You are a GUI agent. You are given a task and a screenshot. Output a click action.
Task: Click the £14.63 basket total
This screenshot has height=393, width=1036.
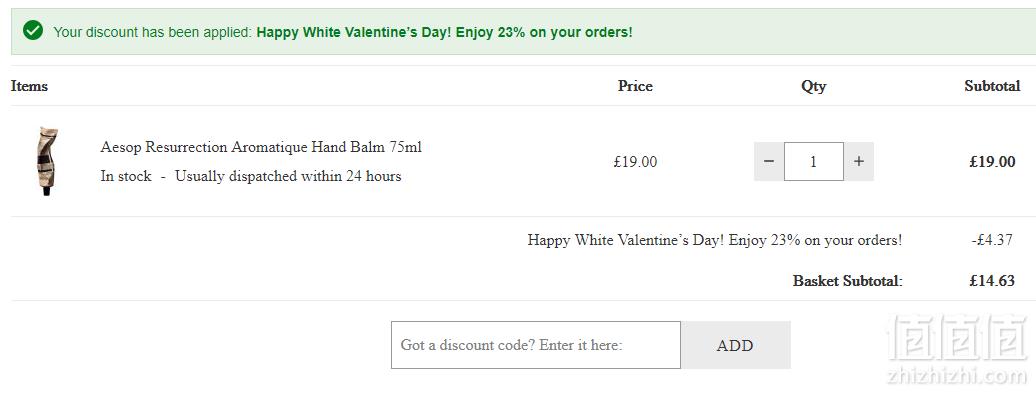coord(992,281)
